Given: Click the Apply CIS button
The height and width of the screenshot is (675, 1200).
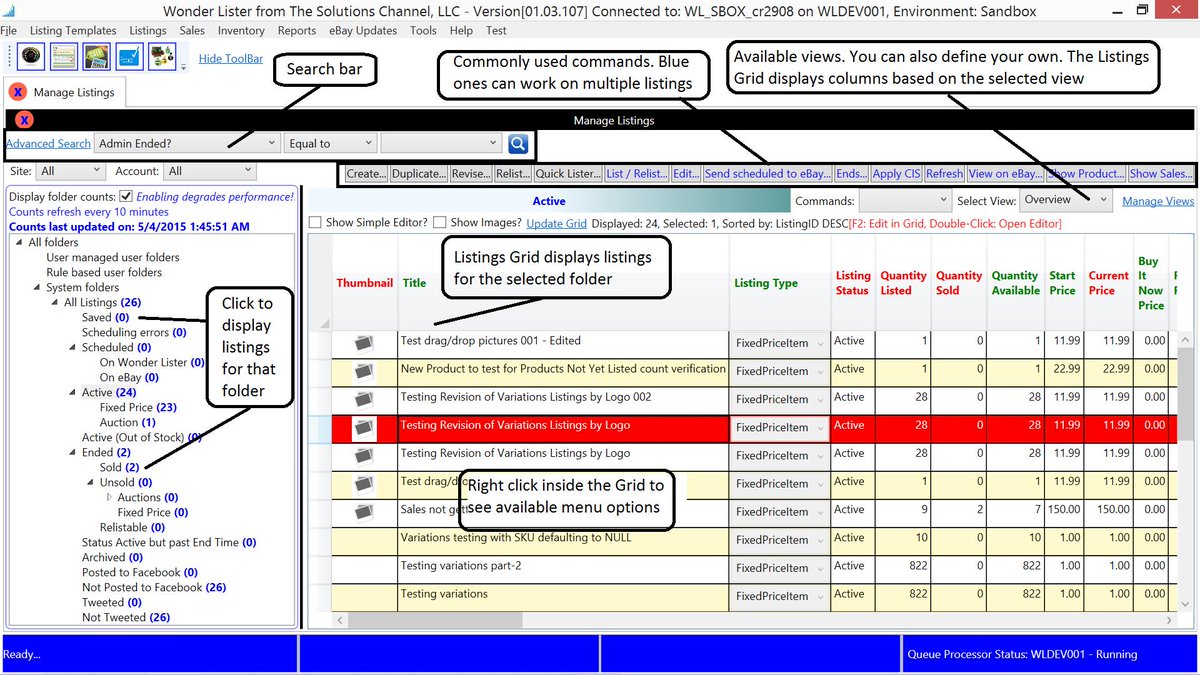Looking at the screenshot, I should 896,174.
